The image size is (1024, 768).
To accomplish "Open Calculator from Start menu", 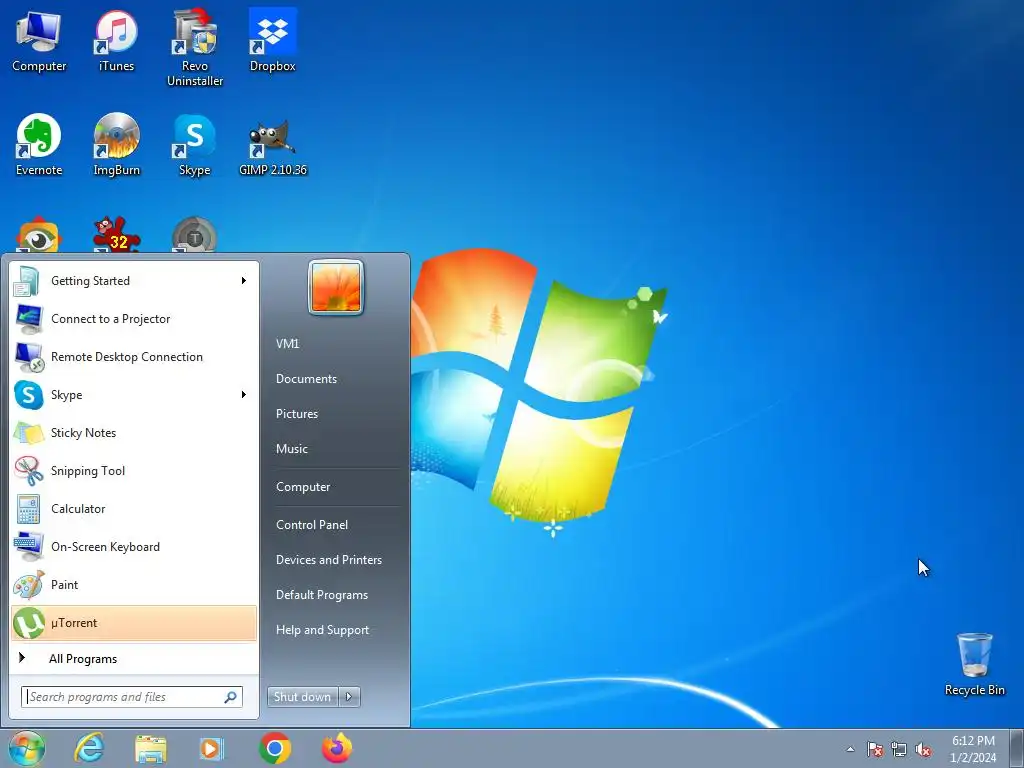I will pyautogui.click(x=134, y=509).
